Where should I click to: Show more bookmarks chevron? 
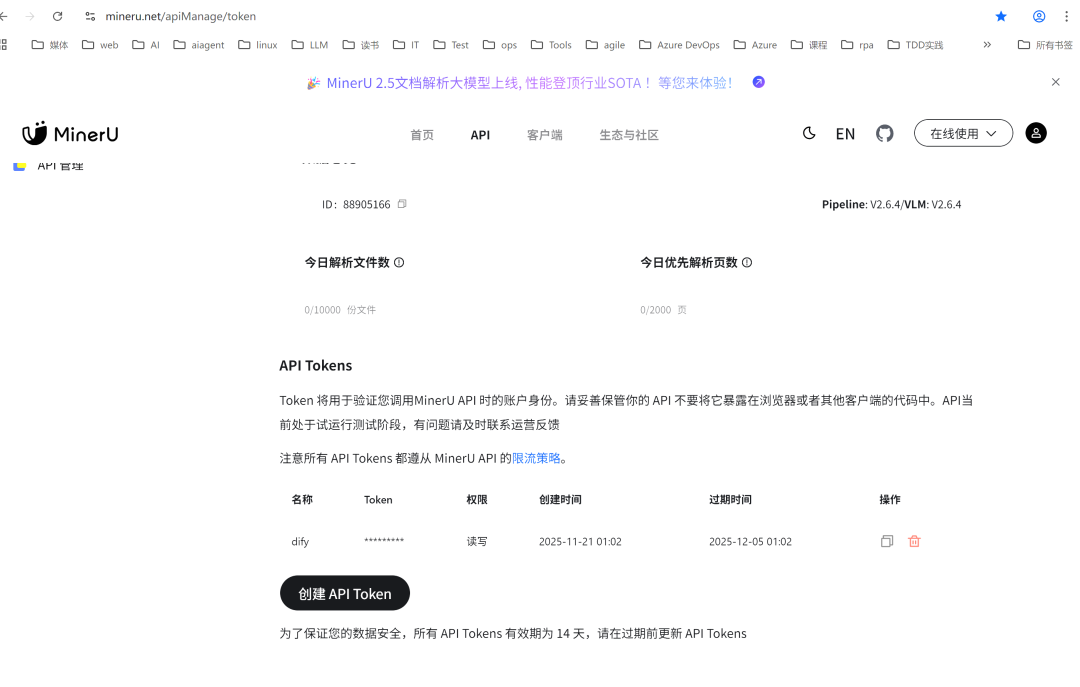(987, 45)
